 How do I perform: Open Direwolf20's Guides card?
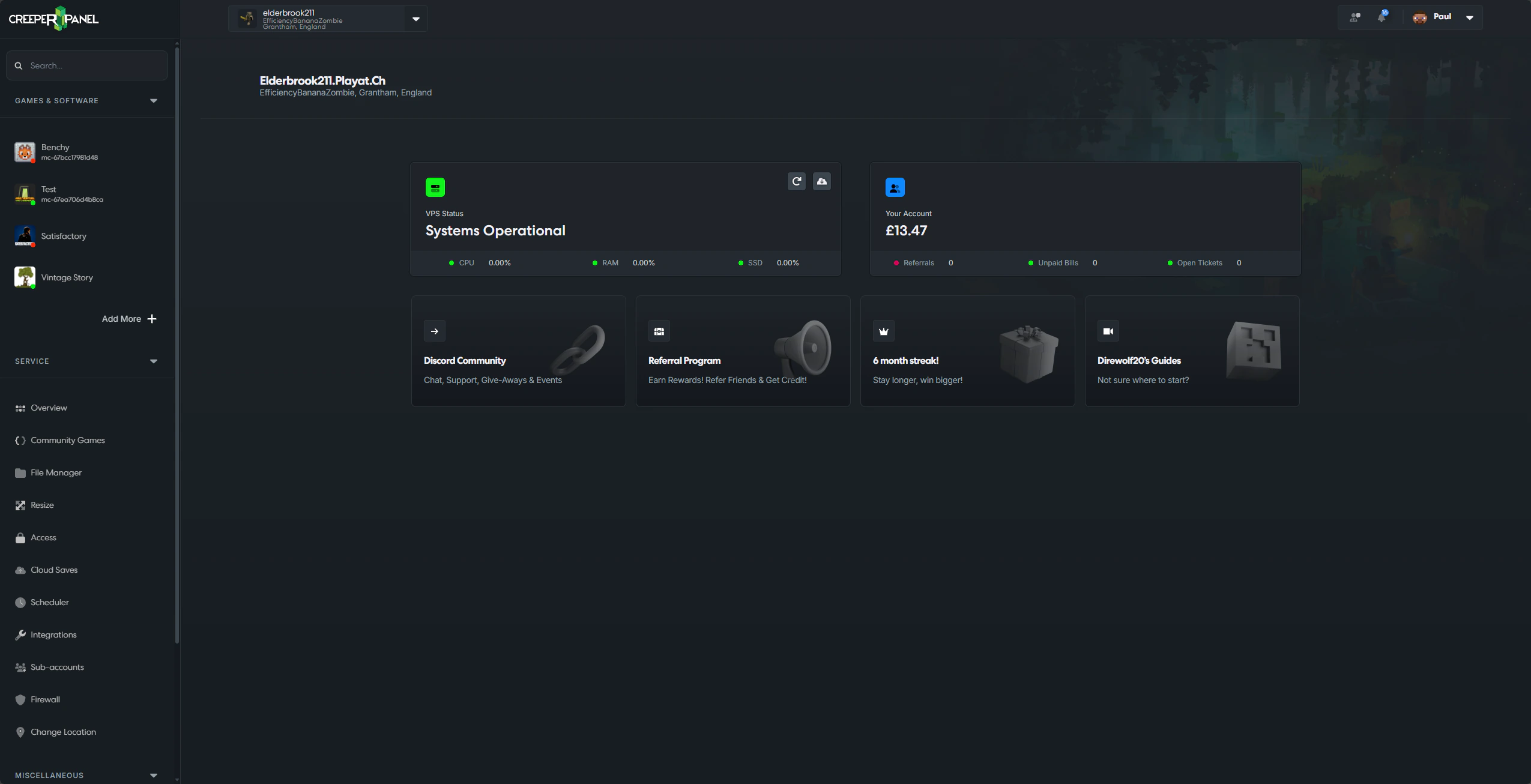pyautogui.click(x=1192, y=351)
